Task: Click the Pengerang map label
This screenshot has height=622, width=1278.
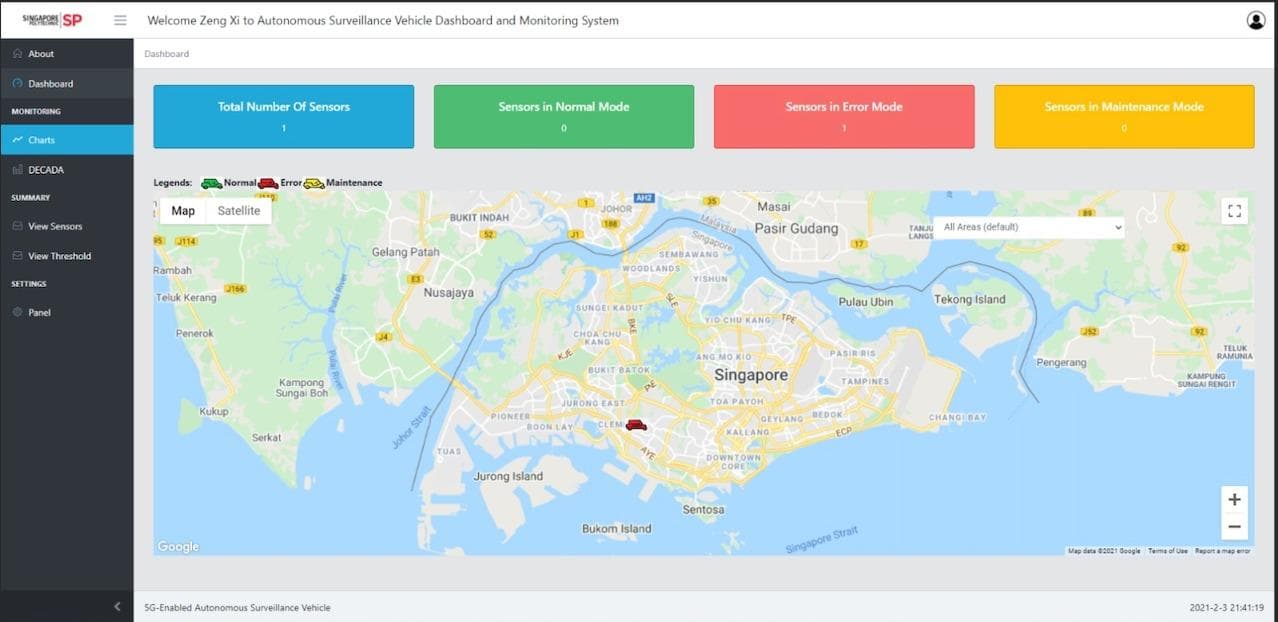Action: [1062, 362]
